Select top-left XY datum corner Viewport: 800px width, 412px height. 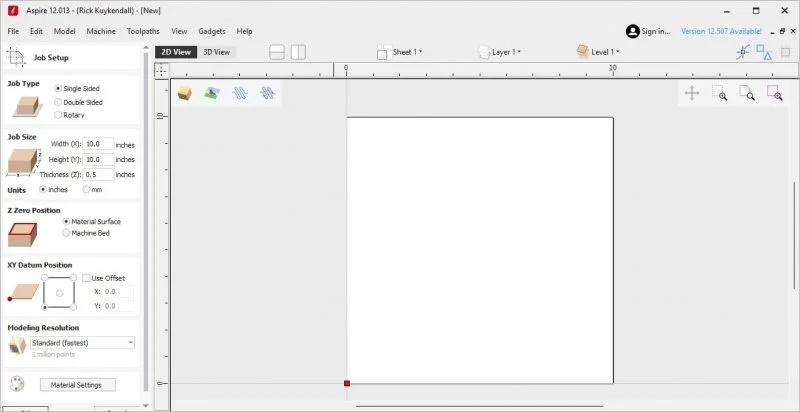[45, 277]
